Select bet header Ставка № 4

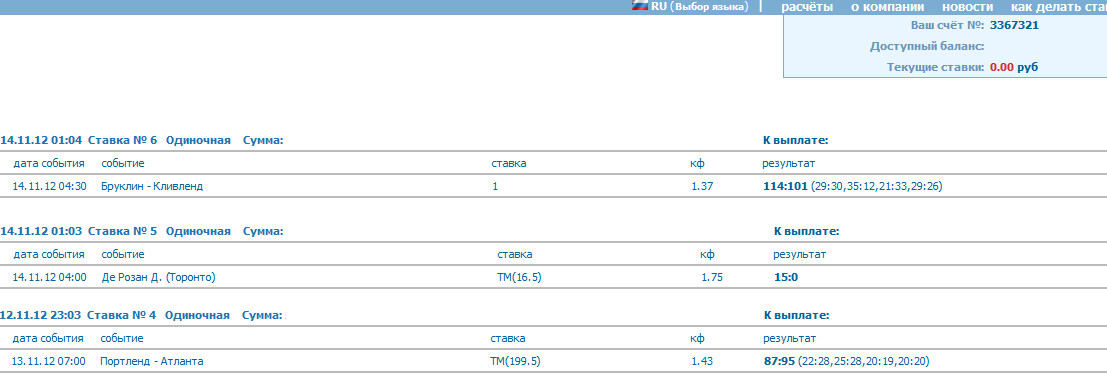(x=122, y=315)
